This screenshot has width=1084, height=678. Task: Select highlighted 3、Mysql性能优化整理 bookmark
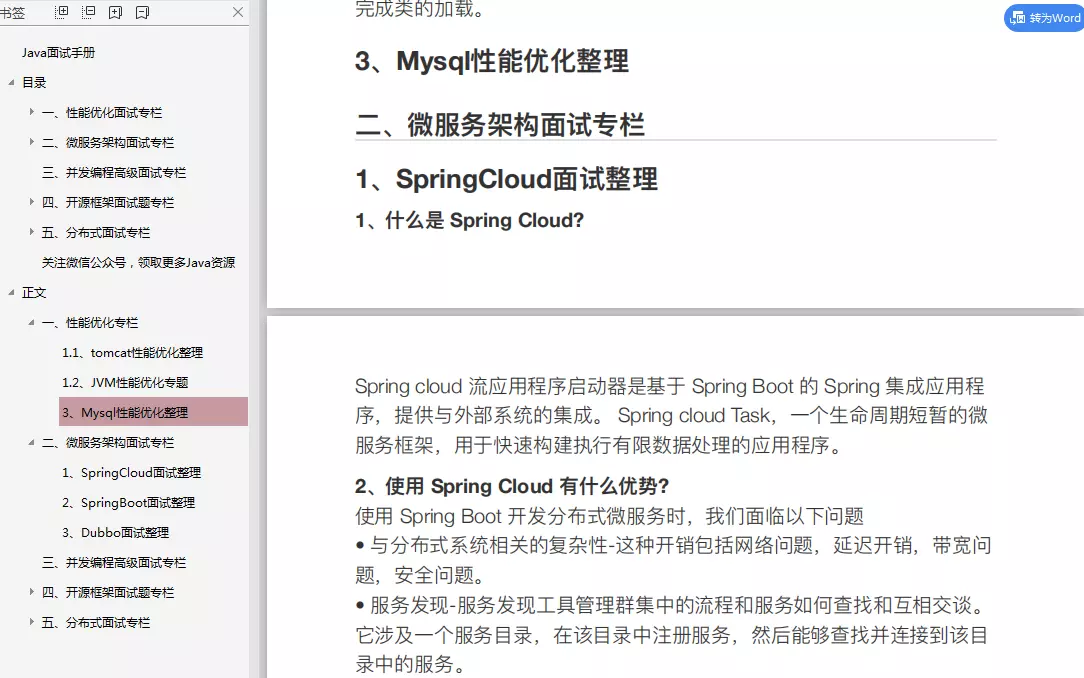(x=153, y=413)
